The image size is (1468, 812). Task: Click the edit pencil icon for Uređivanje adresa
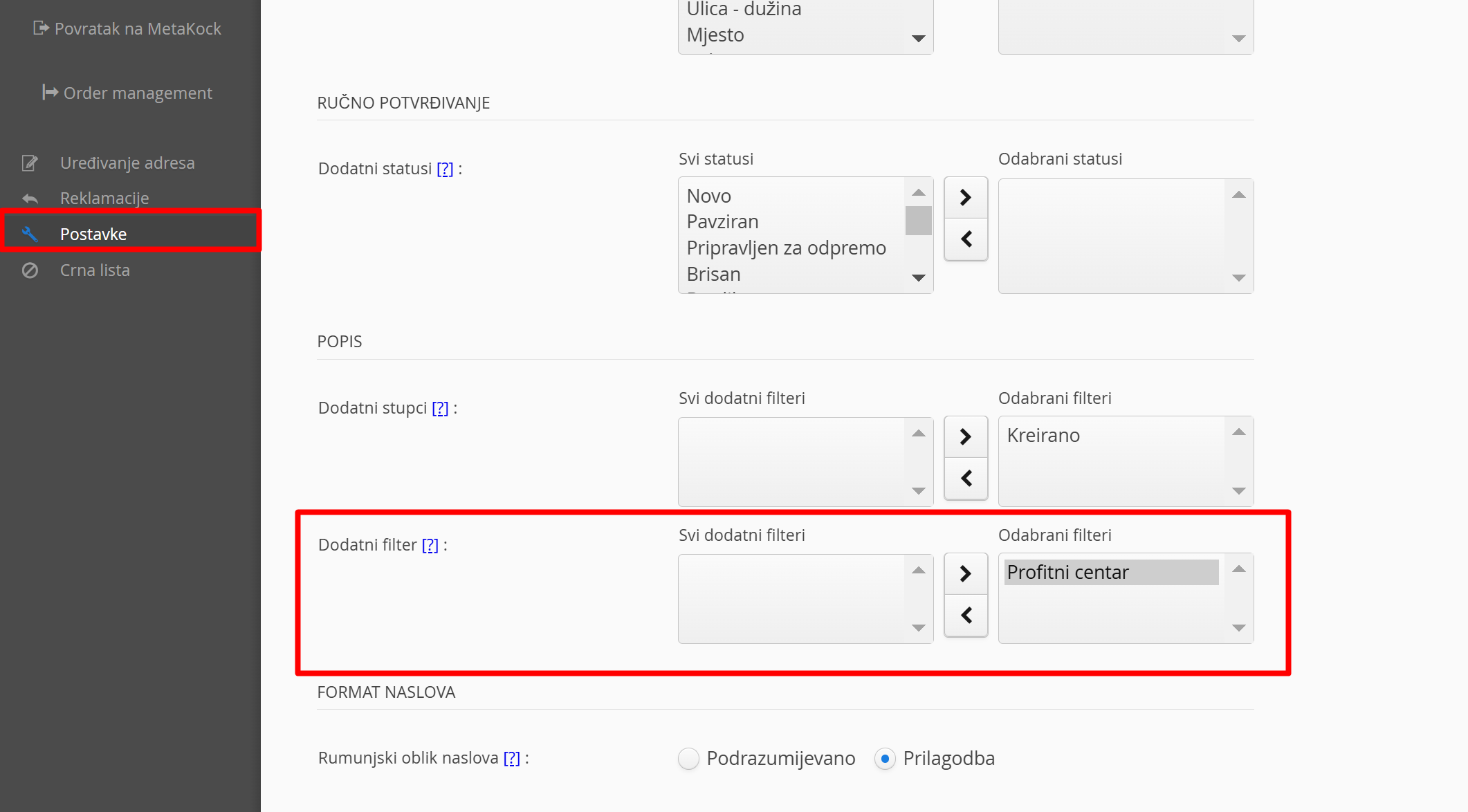[29, 163]
